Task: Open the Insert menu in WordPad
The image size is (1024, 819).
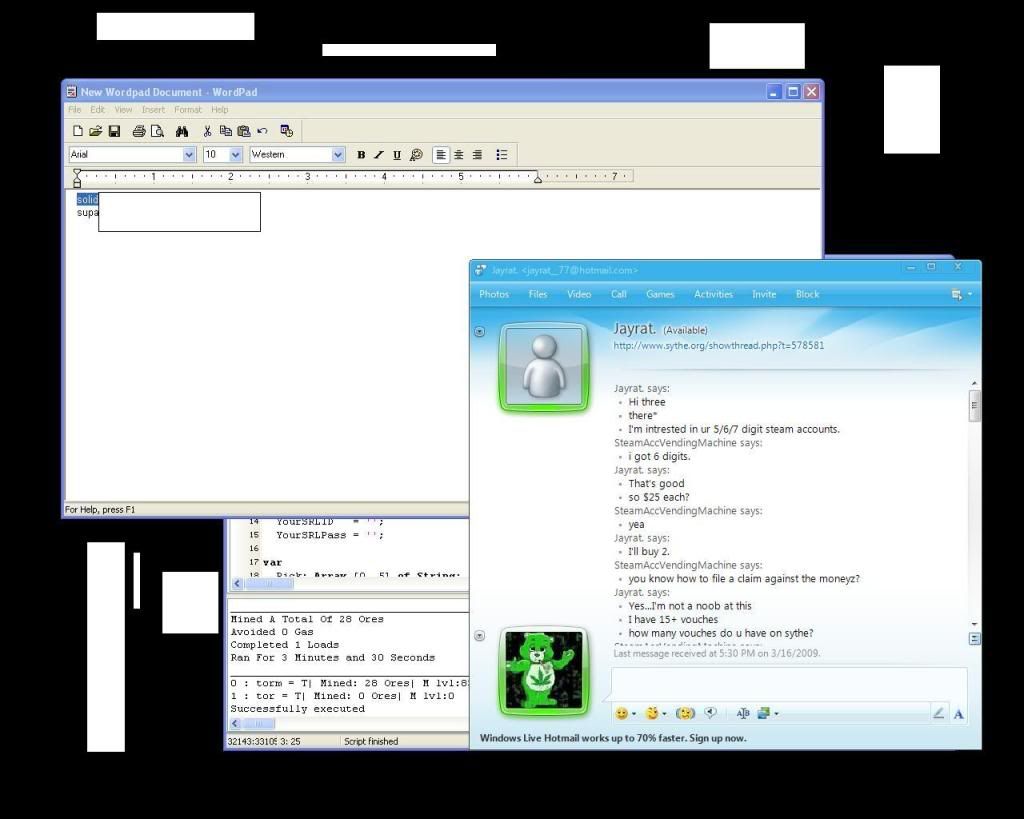Action: [153, 110]
